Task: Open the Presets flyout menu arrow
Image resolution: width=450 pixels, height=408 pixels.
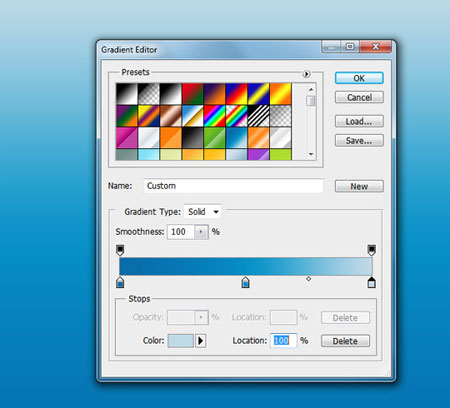Action: coord(306,74)
